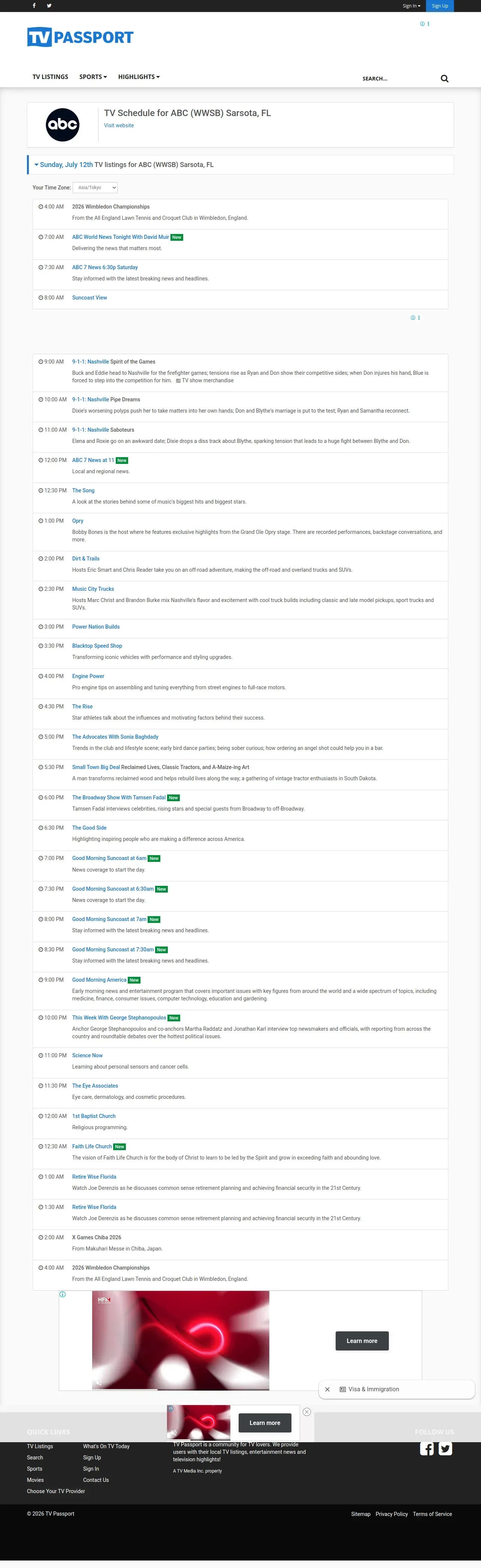Open Engine Power listing
This screenshot has width=481, height=1568.
point(88,676)
